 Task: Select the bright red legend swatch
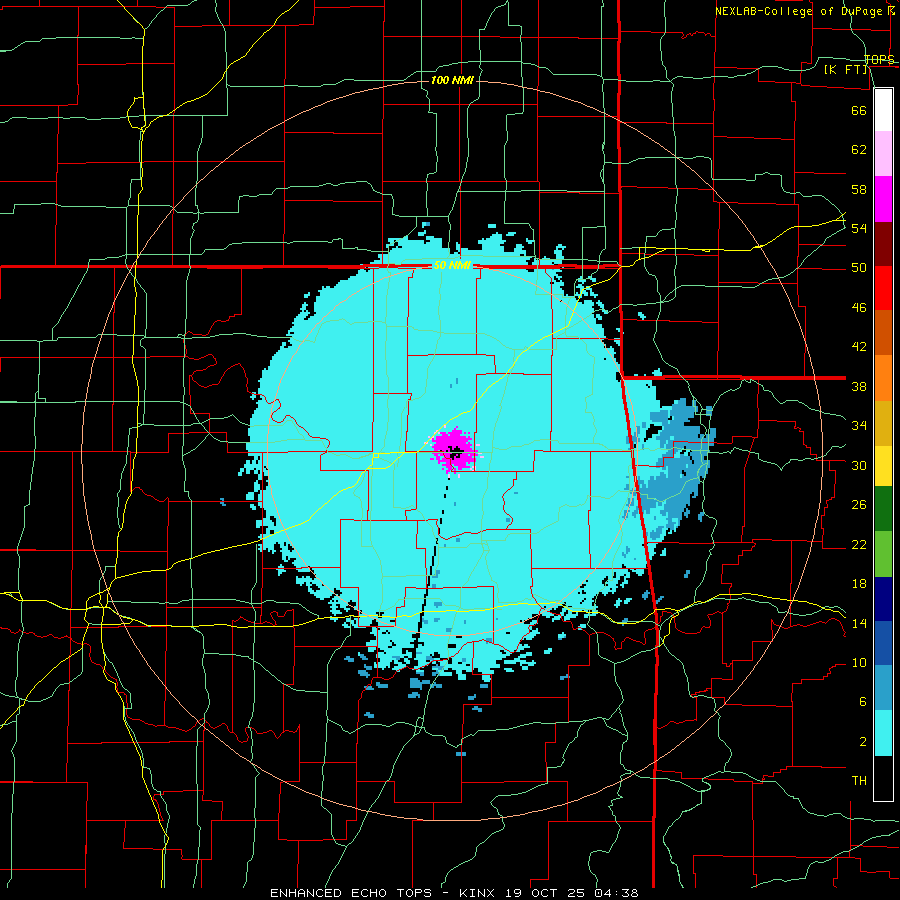point(883,288)
